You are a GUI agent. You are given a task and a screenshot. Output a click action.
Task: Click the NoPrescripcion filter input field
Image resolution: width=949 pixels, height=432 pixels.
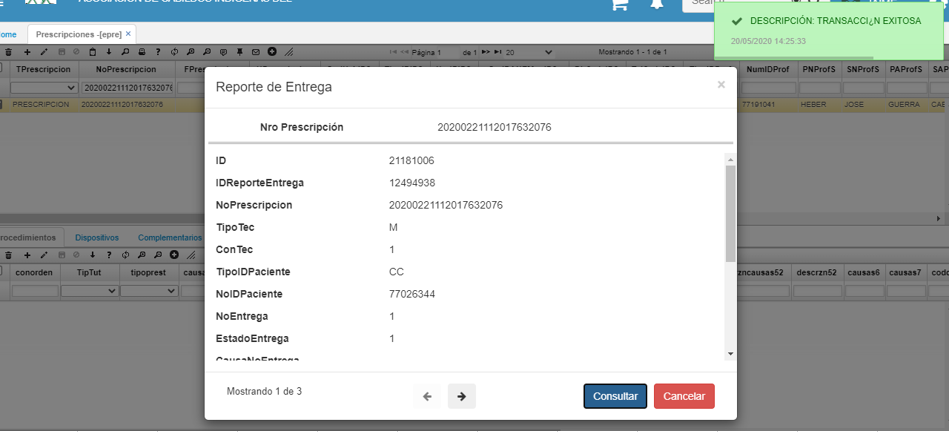[x=128, y=88]
